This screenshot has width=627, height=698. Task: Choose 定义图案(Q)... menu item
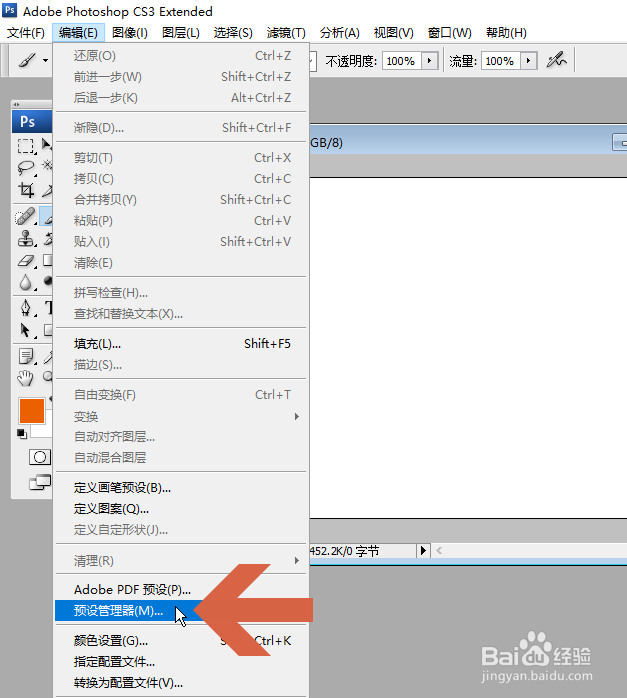click(182, 508)
